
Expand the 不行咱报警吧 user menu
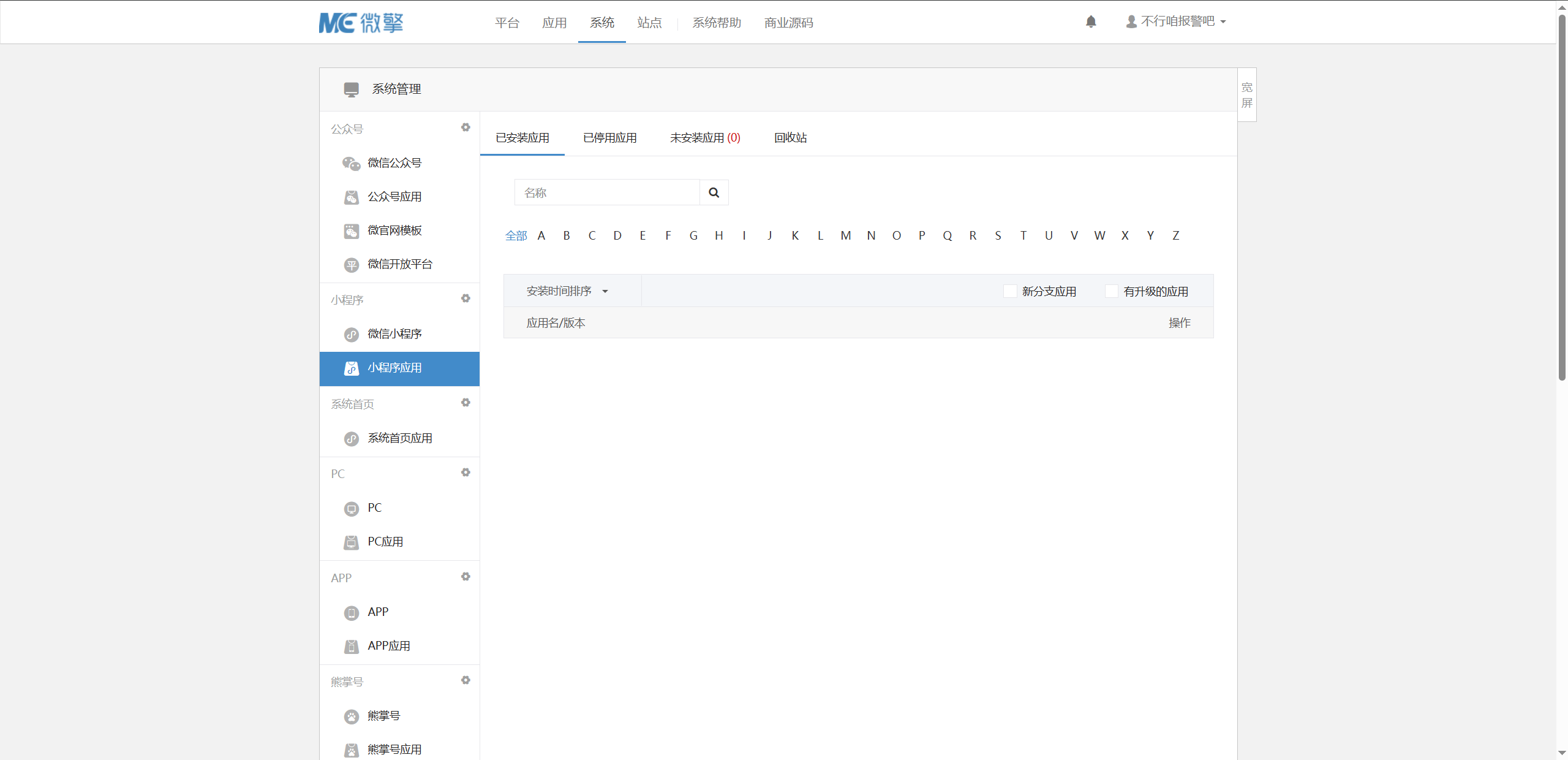pyautogui.click(x=1176, y=22)
